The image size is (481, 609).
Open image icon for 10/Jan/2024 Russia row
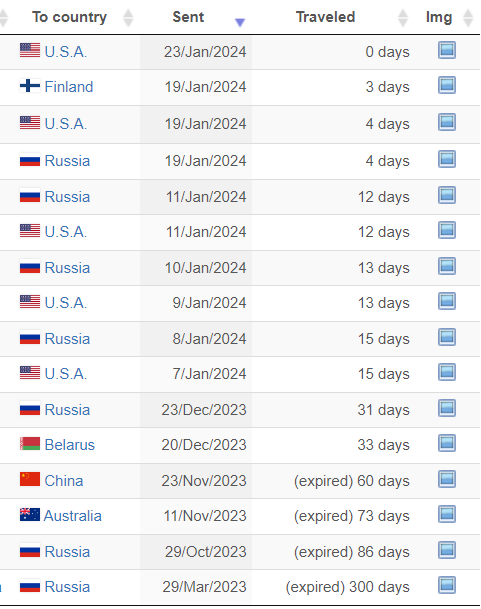[447, 266]
